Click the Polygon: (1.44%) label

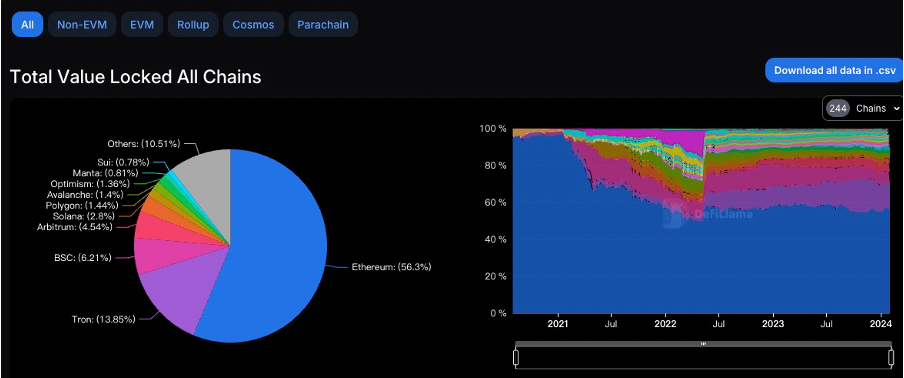point(82,205)
